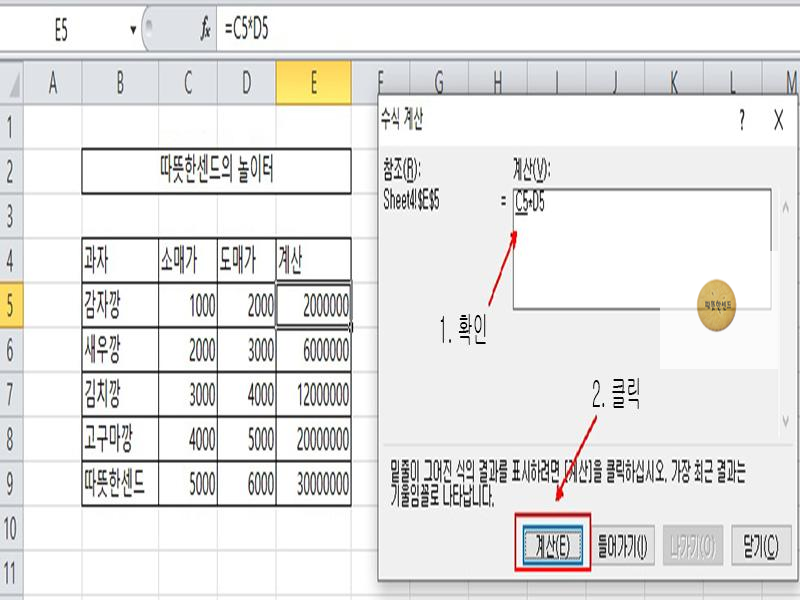Click the 닫기(C) close button
800x600 pixels.
(761, 545)
